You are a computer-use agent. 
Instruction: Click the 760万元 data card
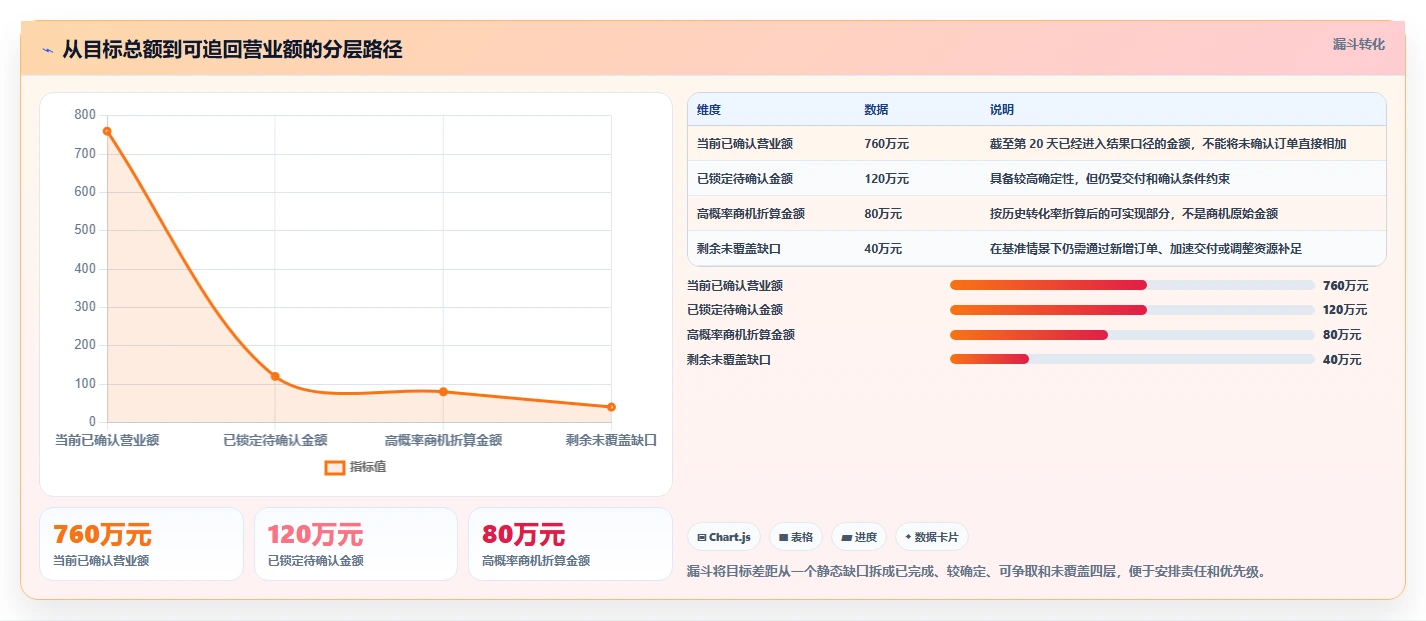pyautogui.click(x=141, y=544)
